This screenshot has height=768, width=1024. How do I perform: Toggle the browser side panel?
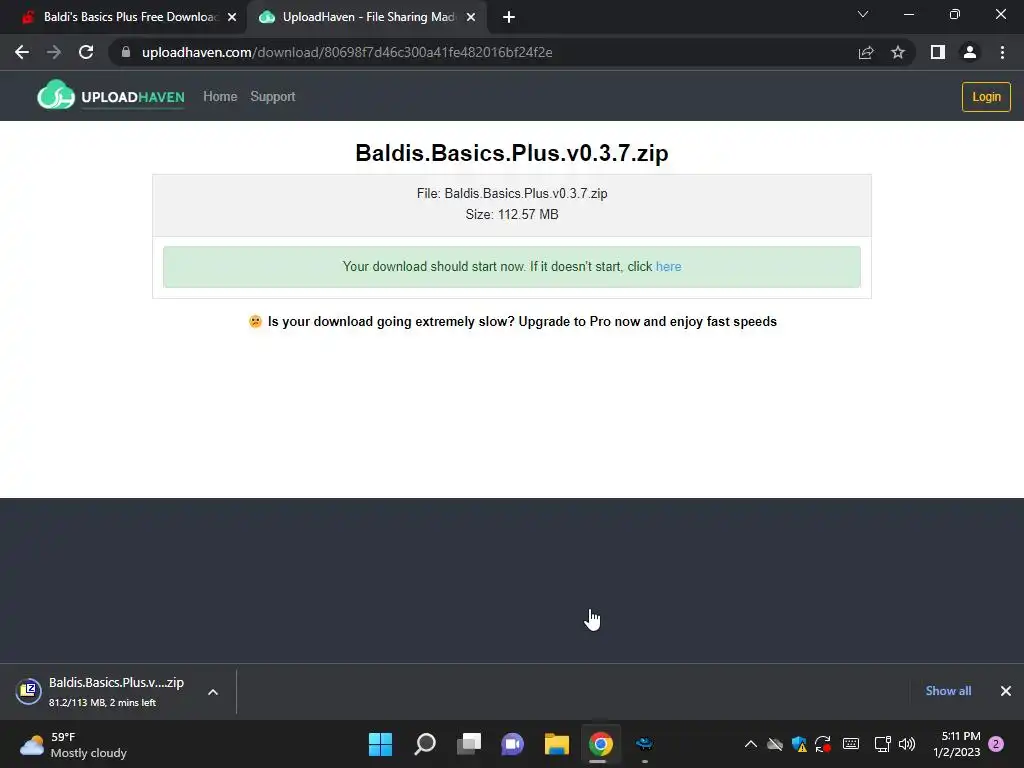[x=938, y=52]
